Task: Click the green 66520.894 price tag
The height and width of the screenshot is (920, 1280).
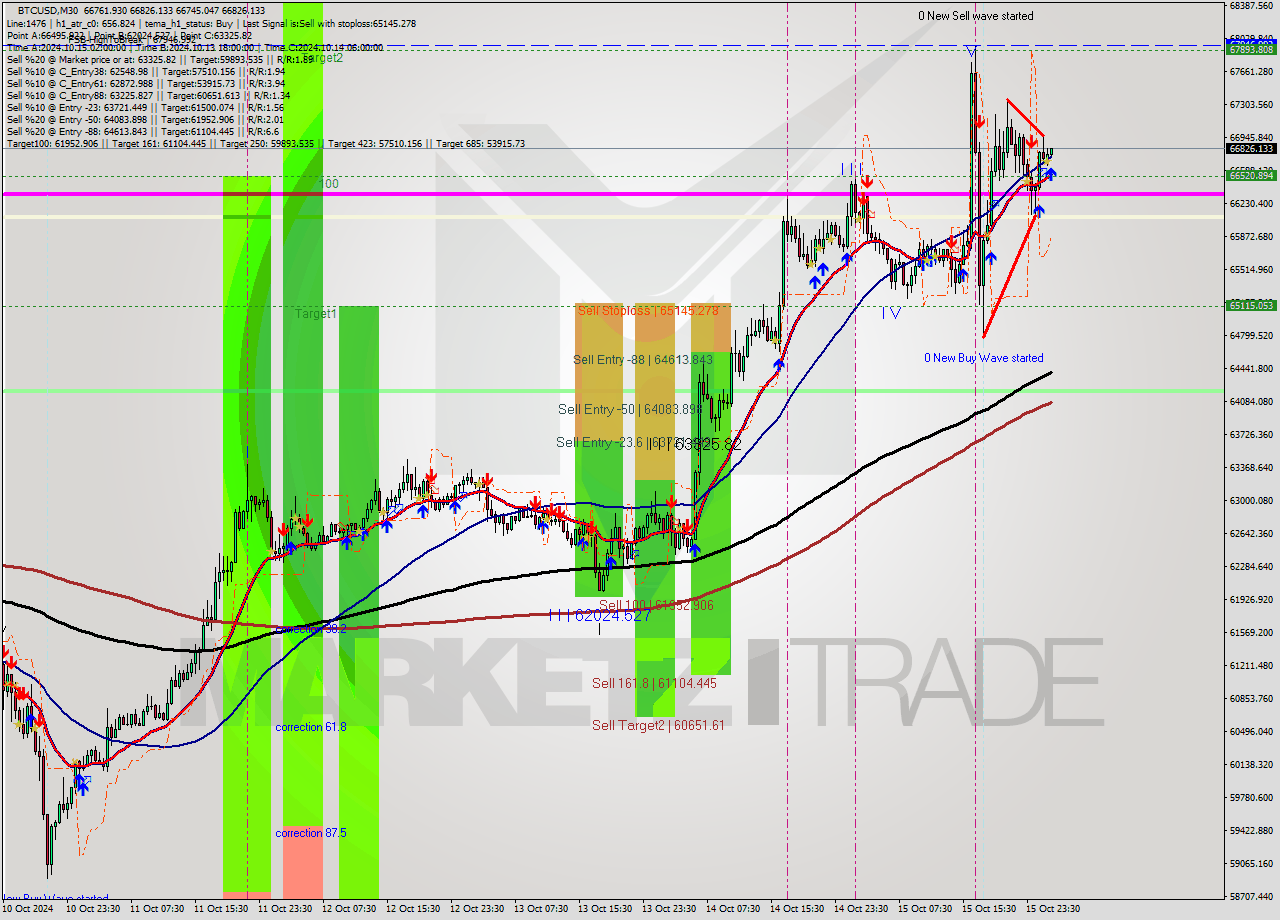Action: [x=1251, y=175]
